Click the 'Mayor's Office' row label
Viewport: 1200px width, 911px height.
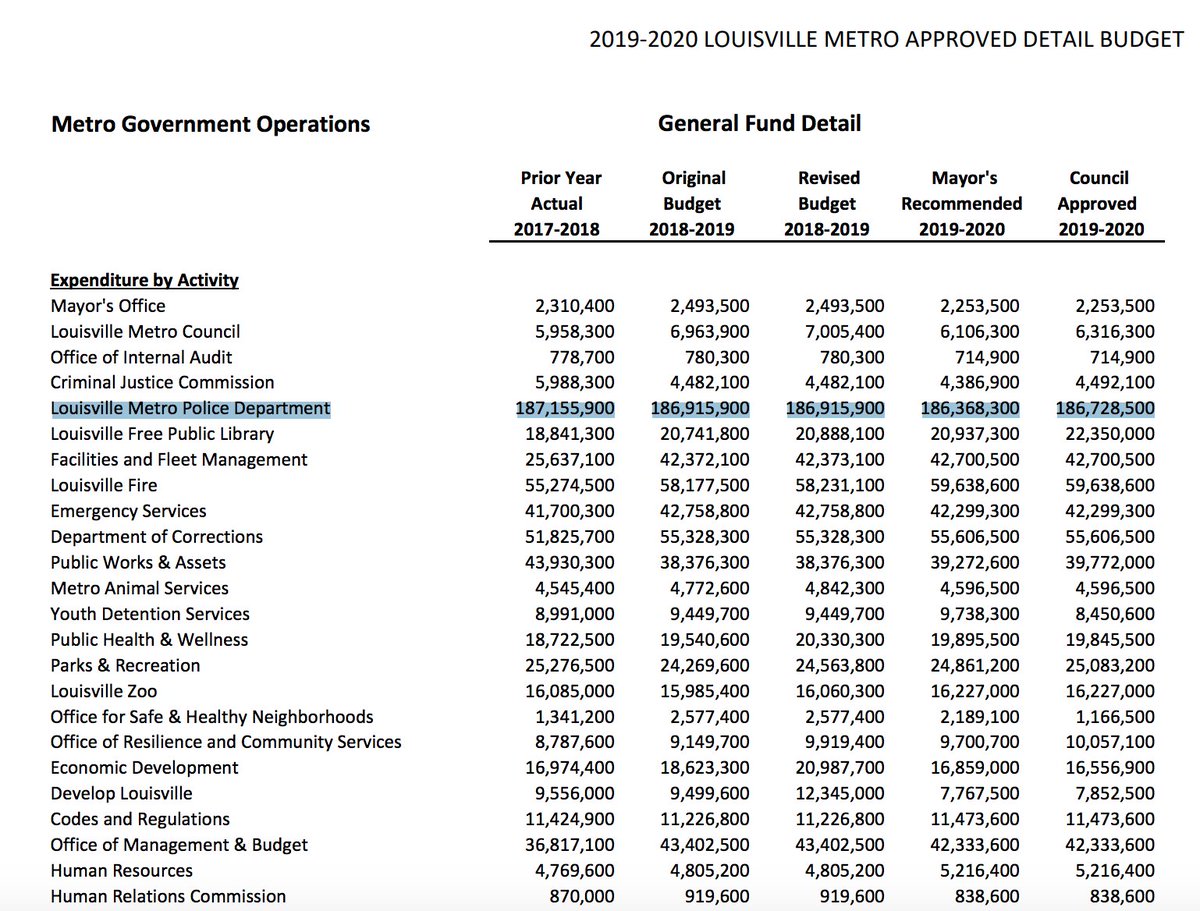tap(108, 306)
